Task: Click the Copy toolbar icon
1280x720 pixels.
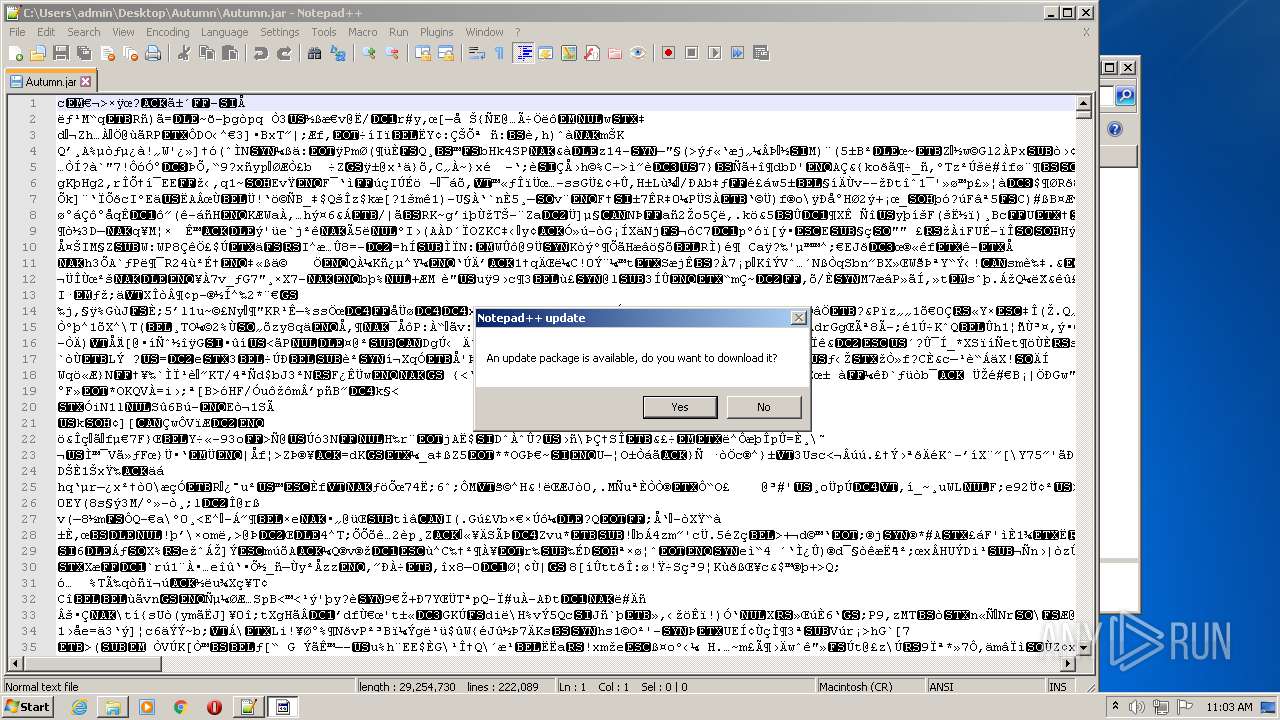Action: (207, 52)
